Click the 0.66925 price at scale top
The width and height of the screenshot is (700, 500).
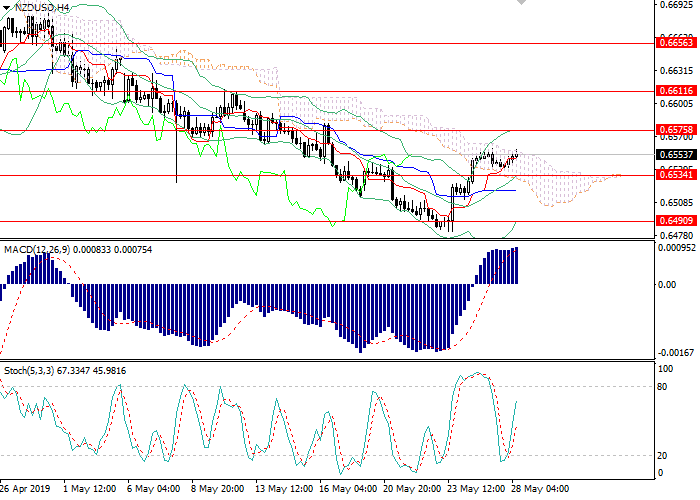coord(675,5)
